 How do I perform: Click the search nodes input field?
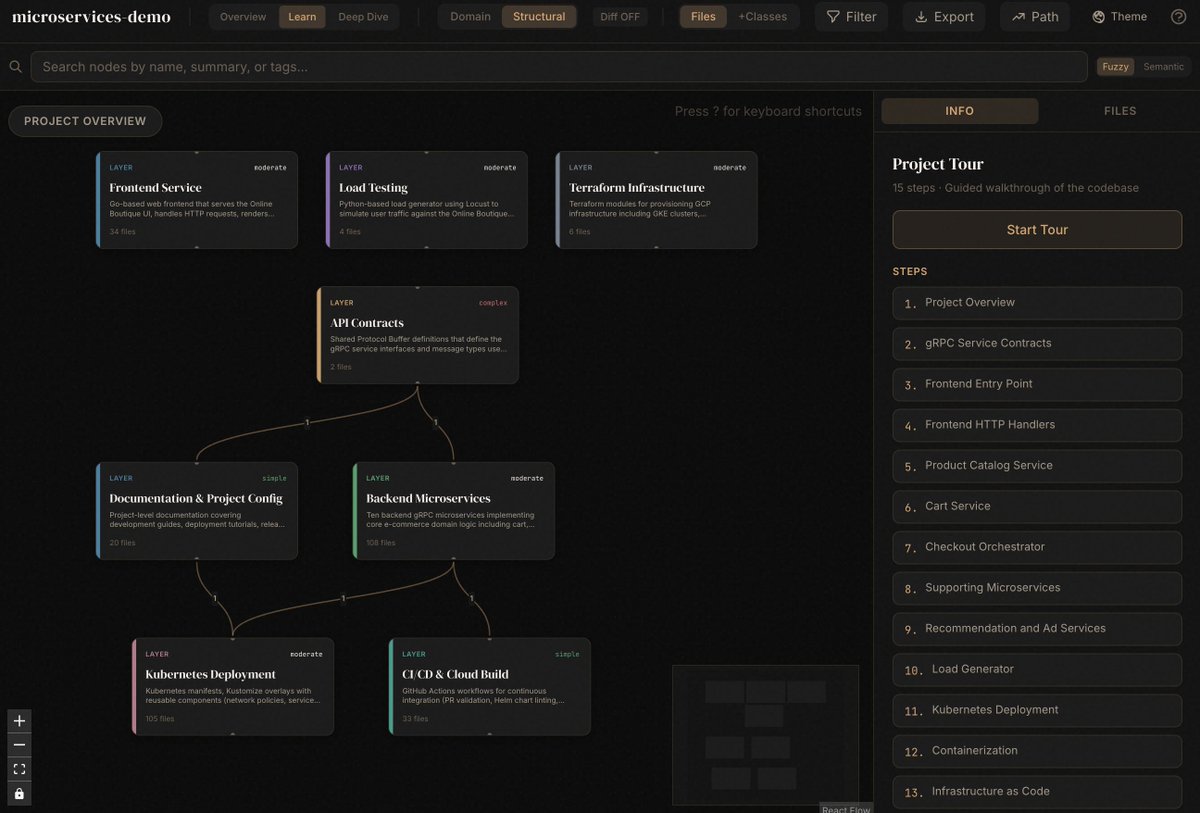[559, 67]
